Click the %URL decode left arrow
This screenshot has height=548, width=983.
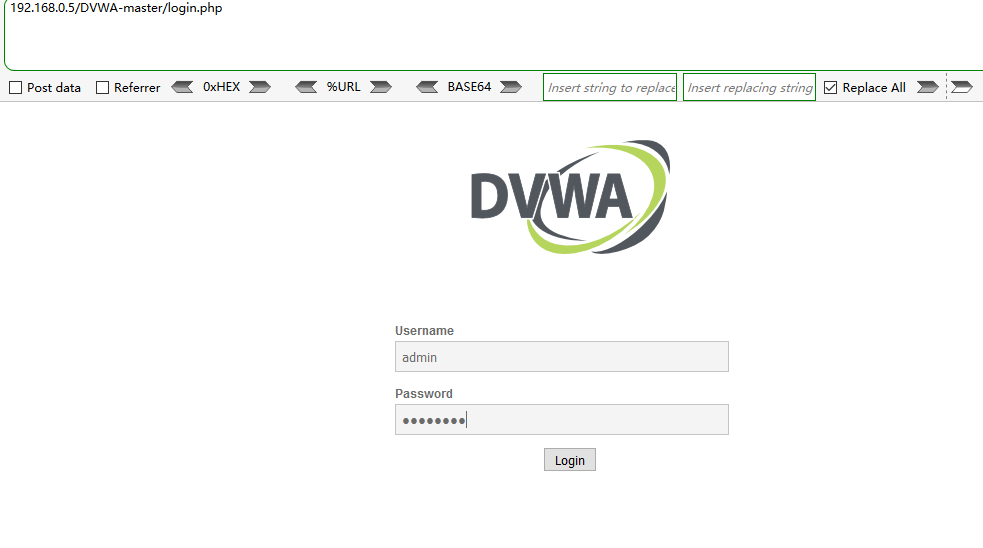306,87
